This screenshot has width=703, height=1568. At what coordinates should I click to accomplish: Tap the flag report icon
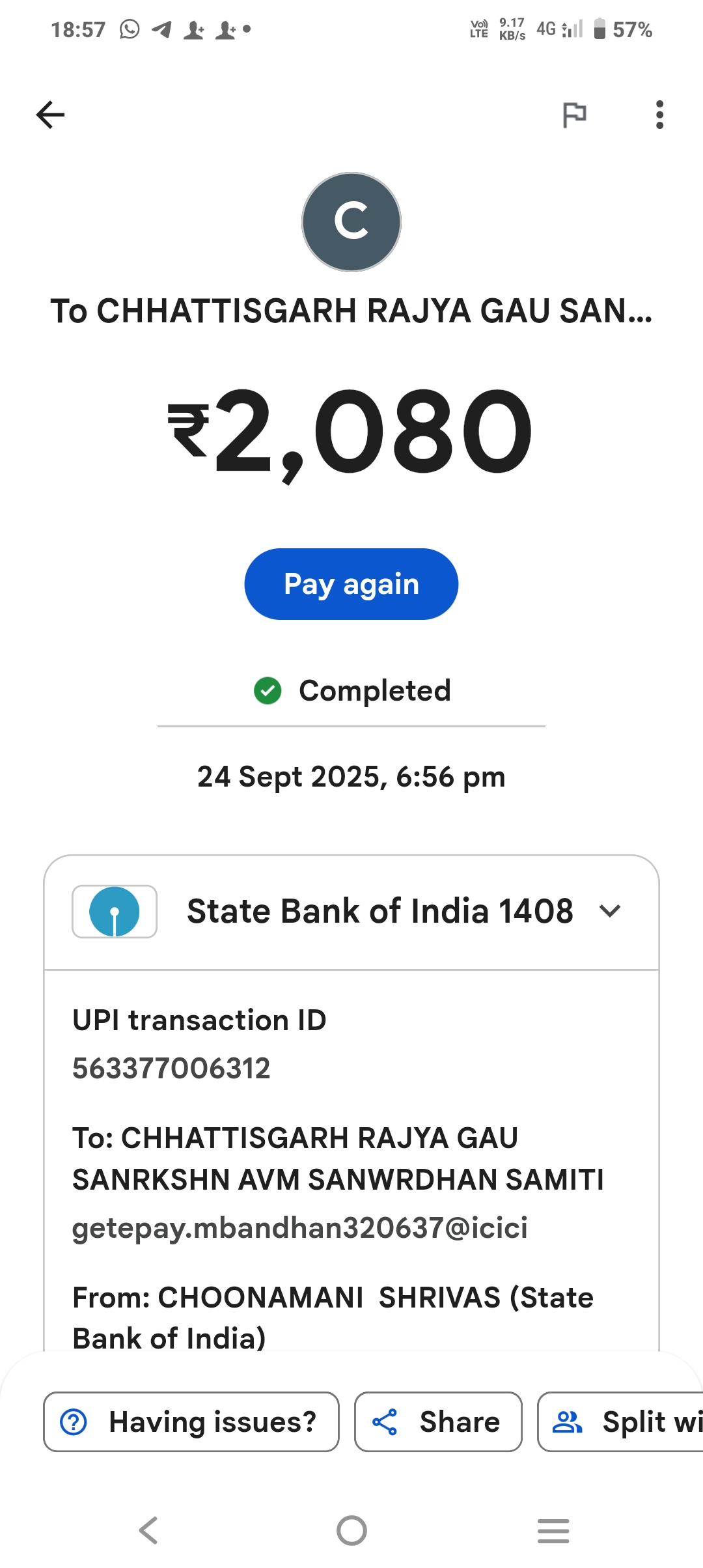coord(574,115)
